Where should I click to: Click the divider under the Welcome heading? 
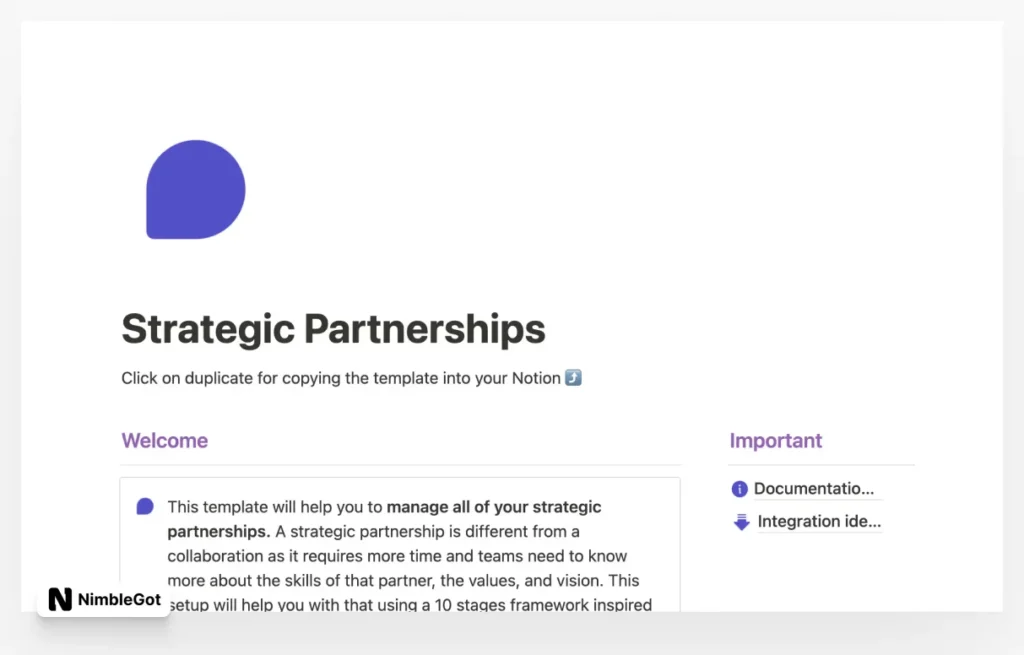pyautogui.click(x=400, y=464)
